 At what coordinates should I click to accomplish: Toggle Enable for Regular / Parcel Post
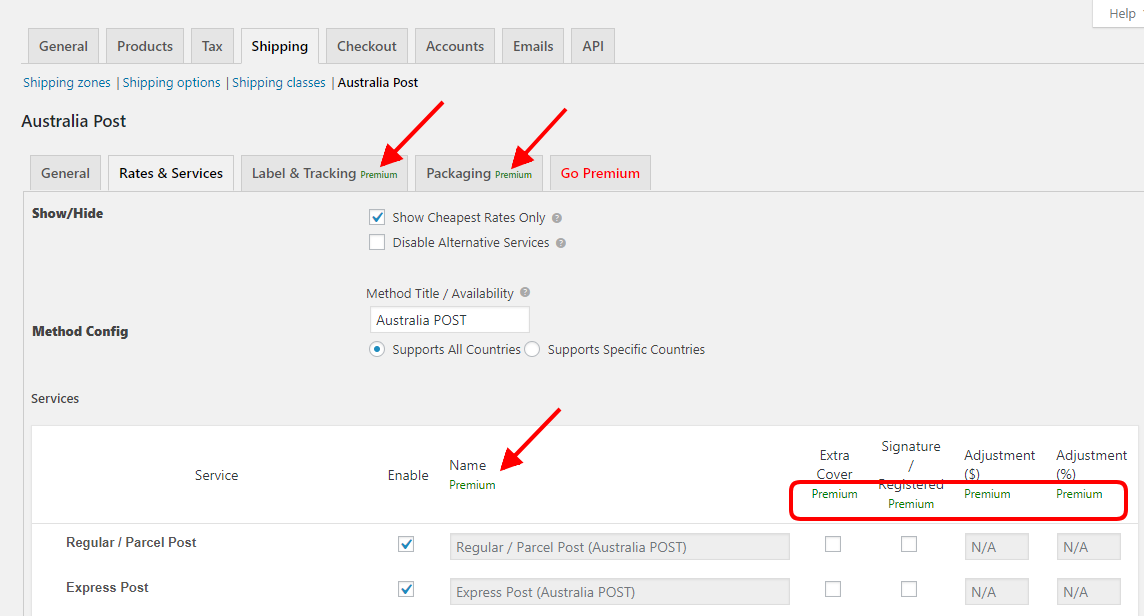click(x=406, y=544)
